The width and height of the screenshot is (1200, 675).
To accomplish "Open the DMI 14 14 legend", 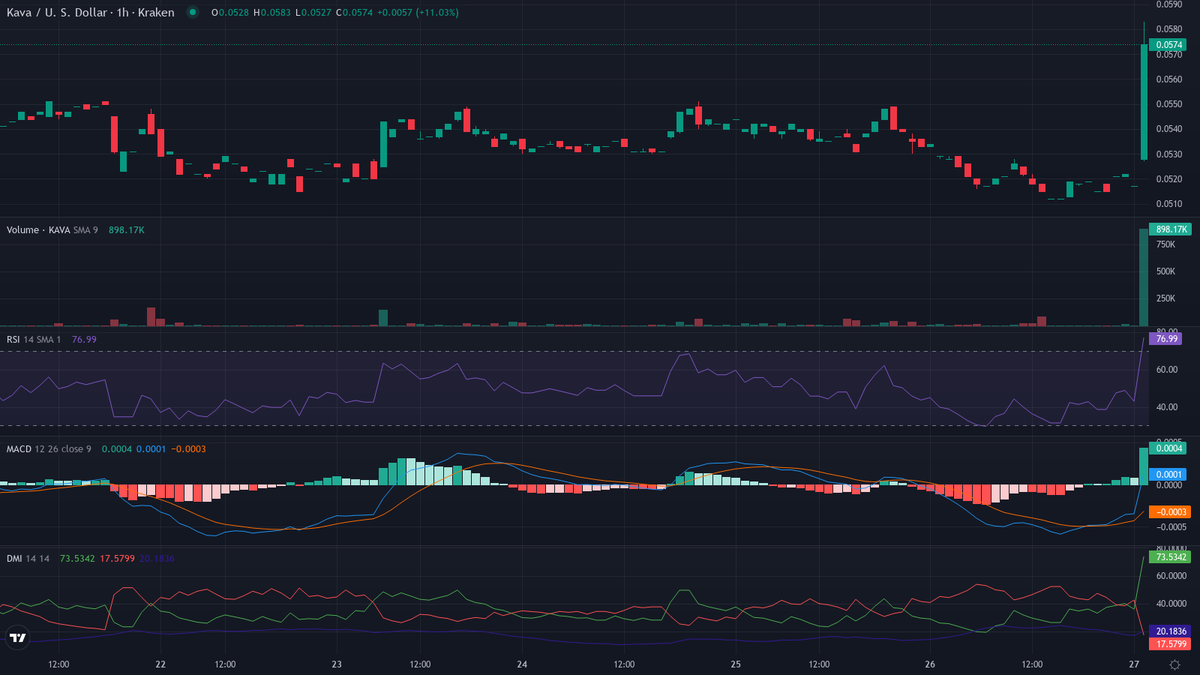I will [x=29, y=558].
